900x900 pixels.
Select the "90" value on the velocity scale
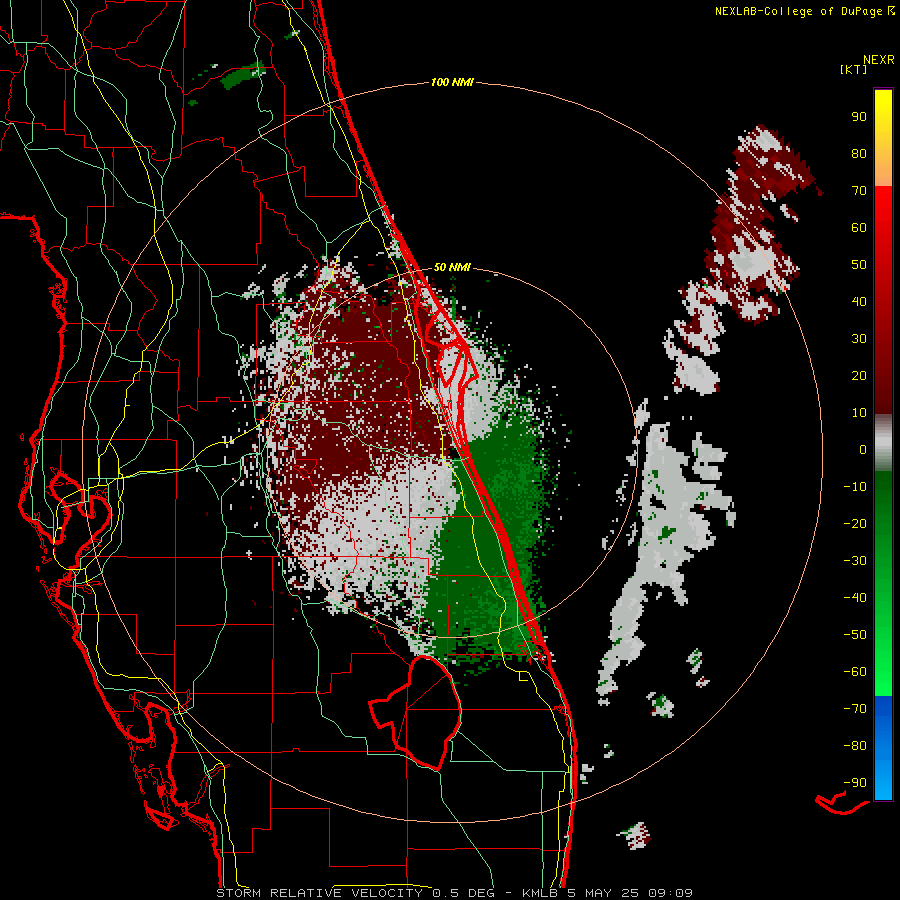pyautogui.click(x=859, y=117)
